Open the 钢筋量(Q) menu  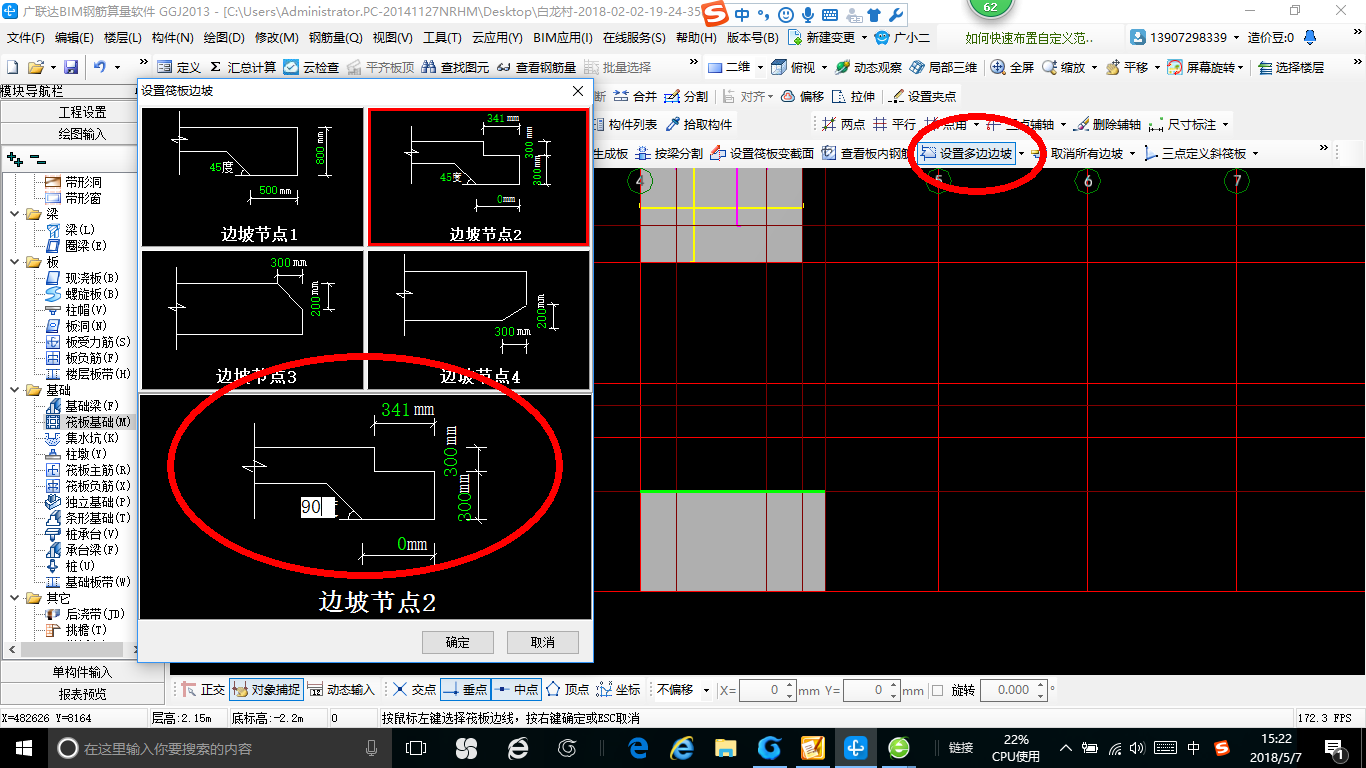(335, 37)
